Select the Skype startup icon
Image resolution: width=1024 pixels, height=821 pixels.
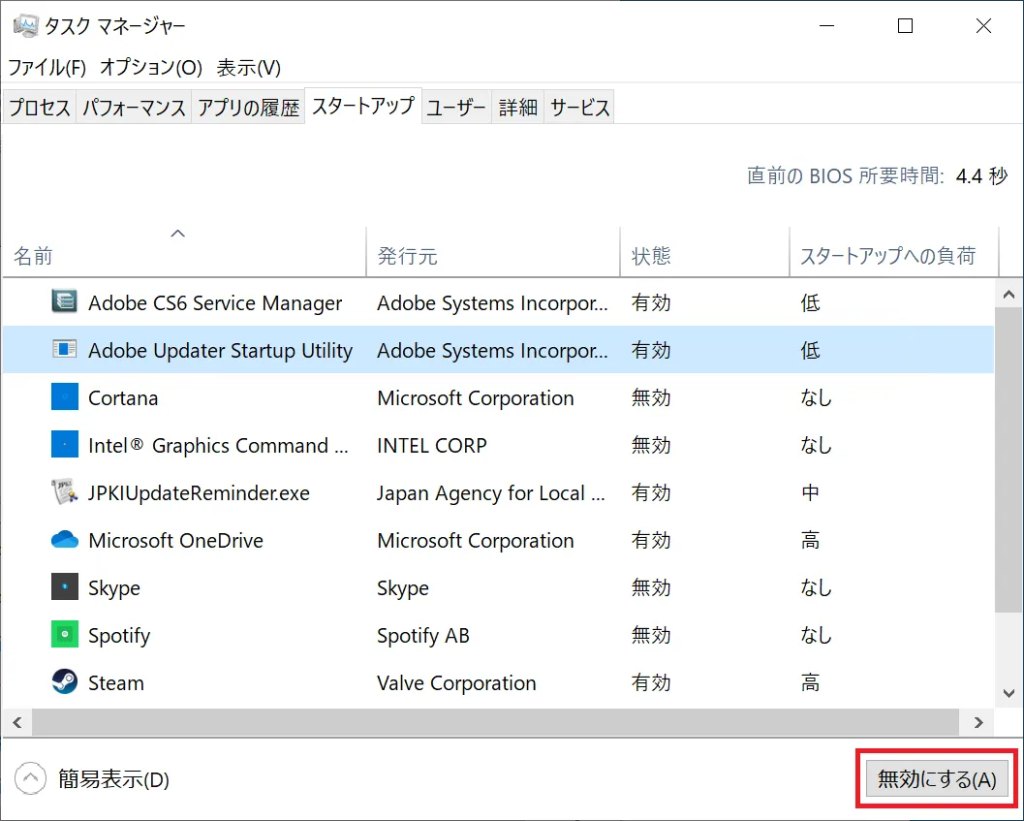[x=65, y=587]
